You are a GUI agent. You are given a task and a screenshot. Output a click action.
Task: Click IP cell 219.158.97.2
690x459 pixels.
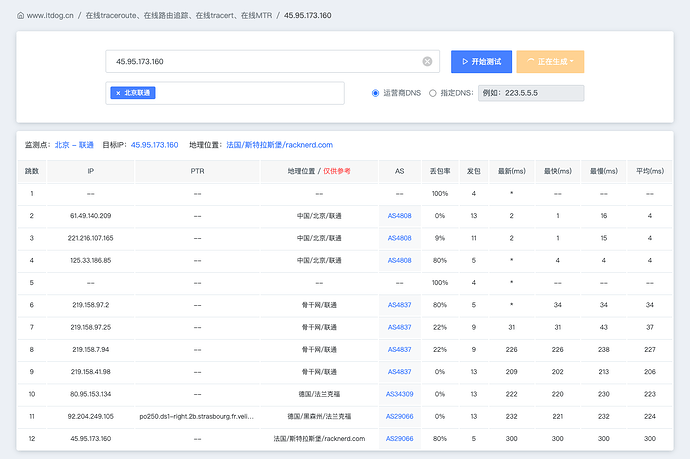click(x=91, y=305)
